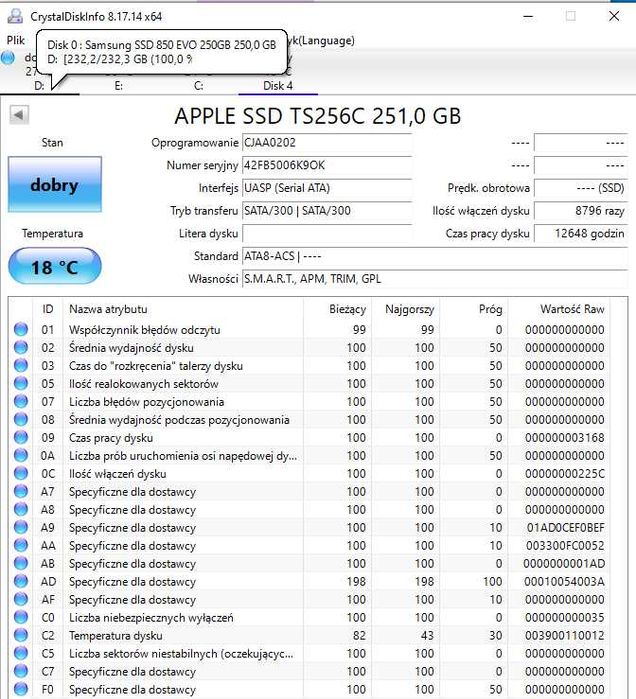Click the 'dobry' health status button

55,185
